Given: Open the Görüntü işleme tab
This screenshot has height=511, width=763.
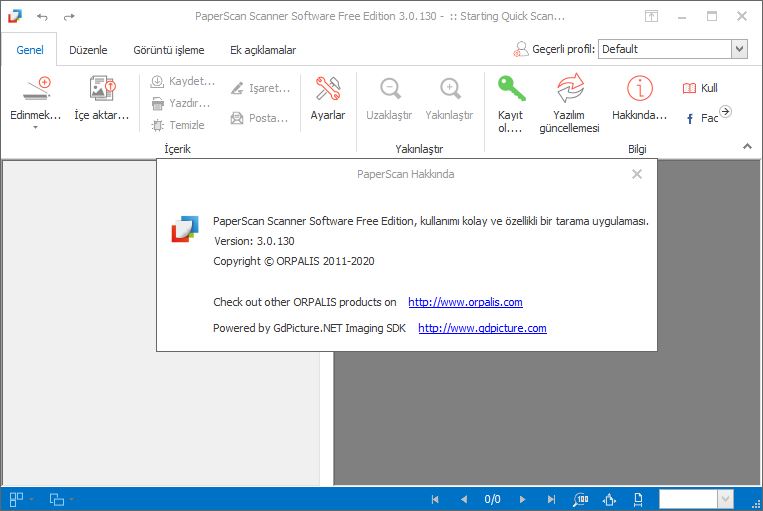Looking at the screenshot, I should click(169, 50).
